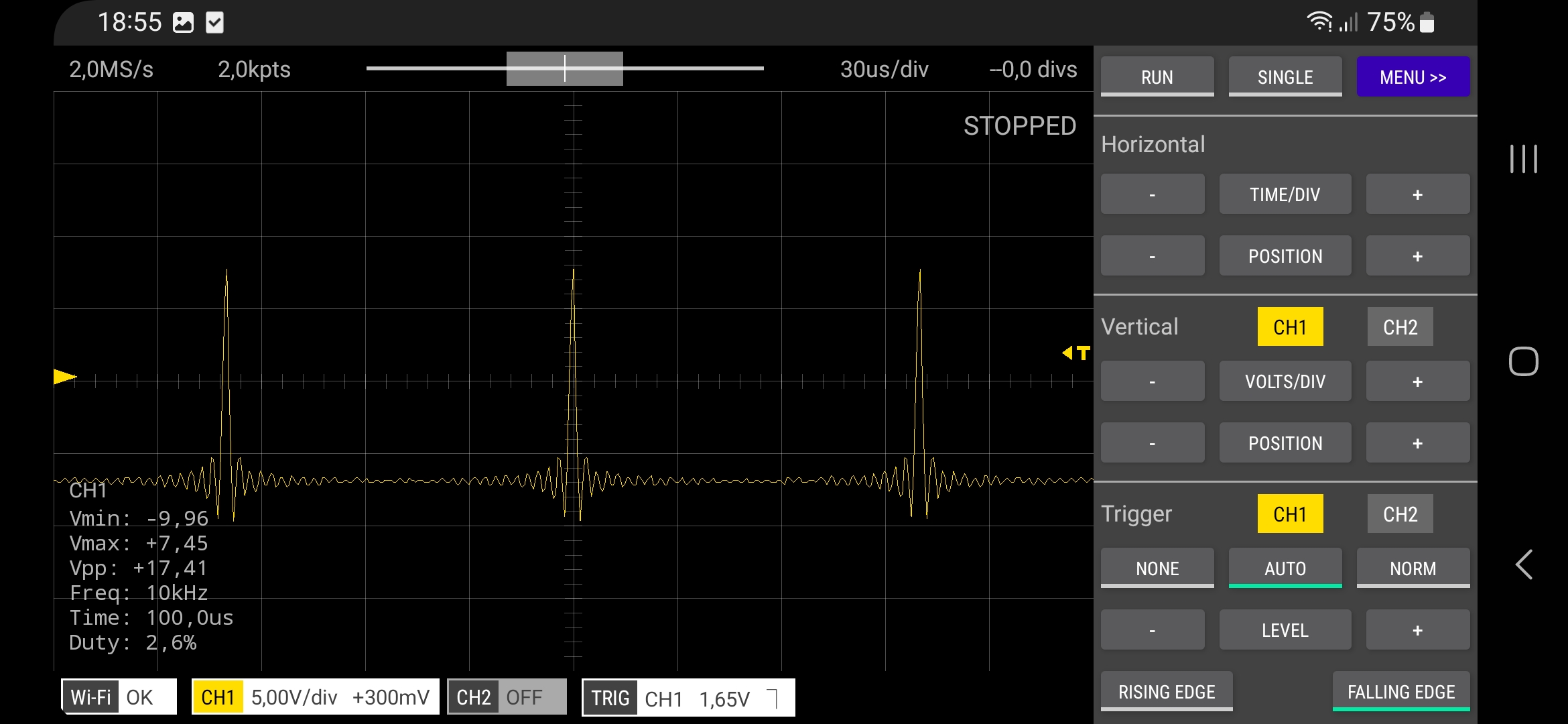This screenshot has height=724, width=1568.
Task: Raise trigger LEVEL with plus
Action: pos(1418,630)
